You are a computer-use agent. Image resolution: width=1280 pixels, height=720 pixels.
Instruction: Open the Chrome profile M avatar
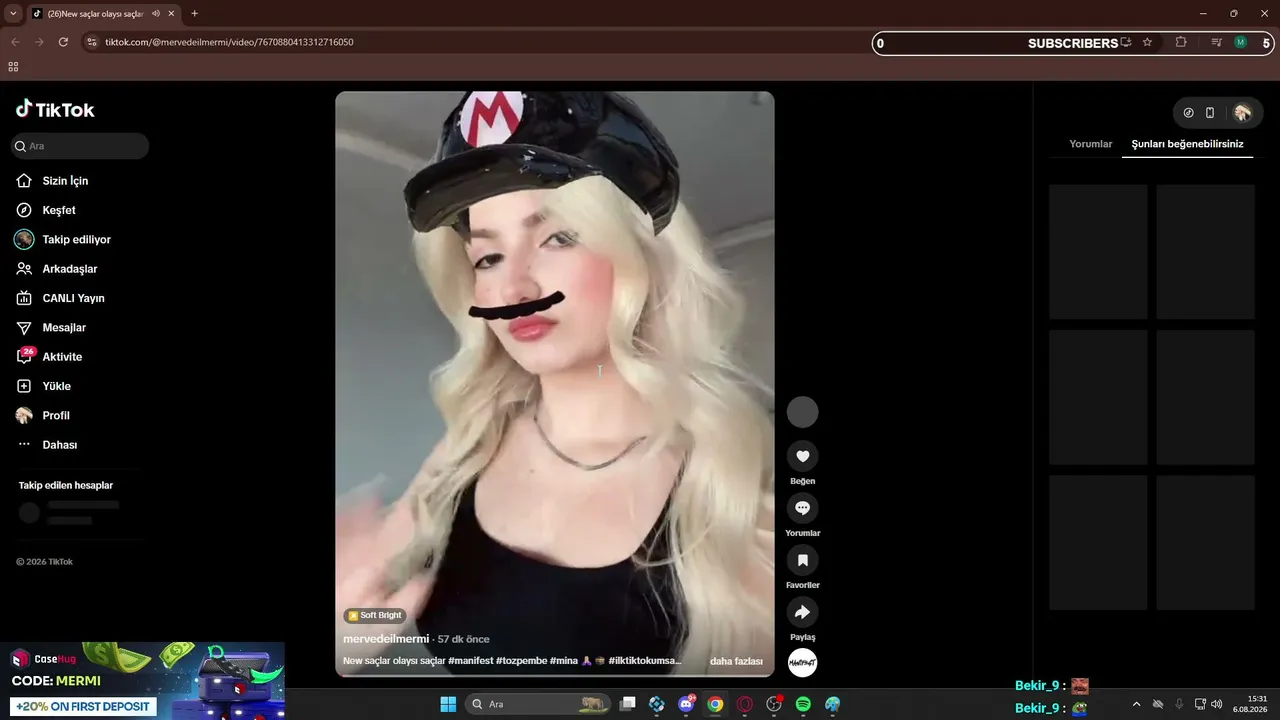pos(1241,42)
